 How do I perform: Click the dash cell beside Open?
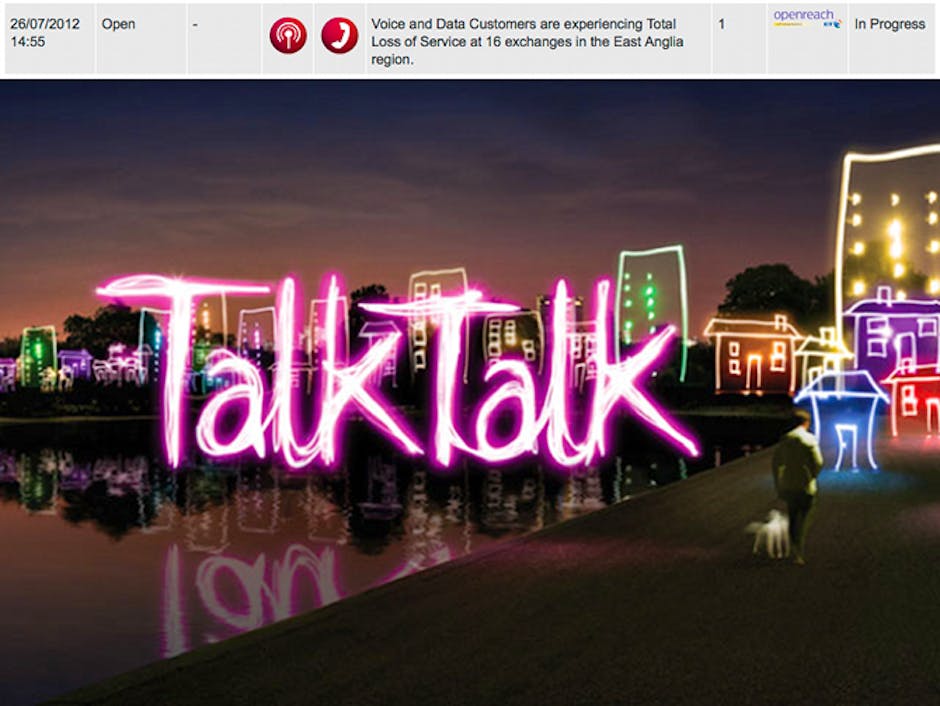coord(195,24)
